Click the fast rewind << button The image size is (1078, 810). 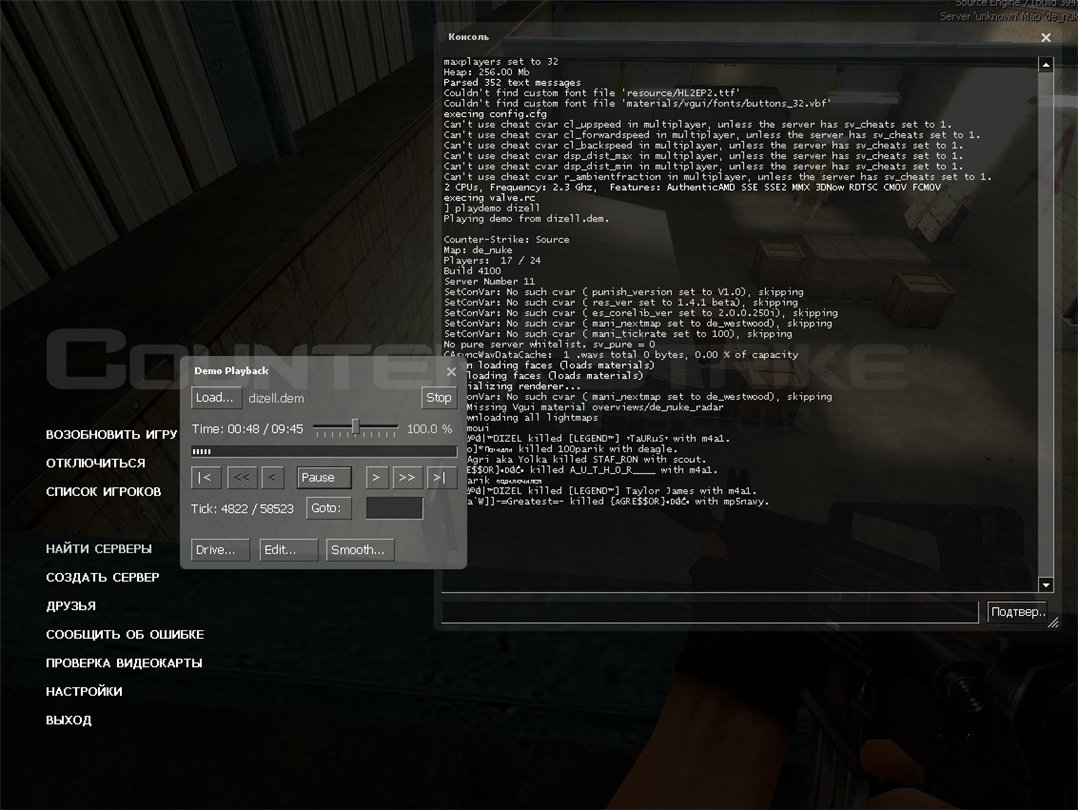coord(241,477)
